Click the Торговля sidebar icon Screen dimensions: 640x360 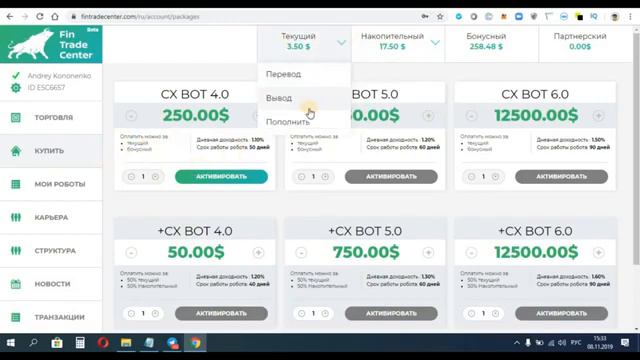[16, 118]
